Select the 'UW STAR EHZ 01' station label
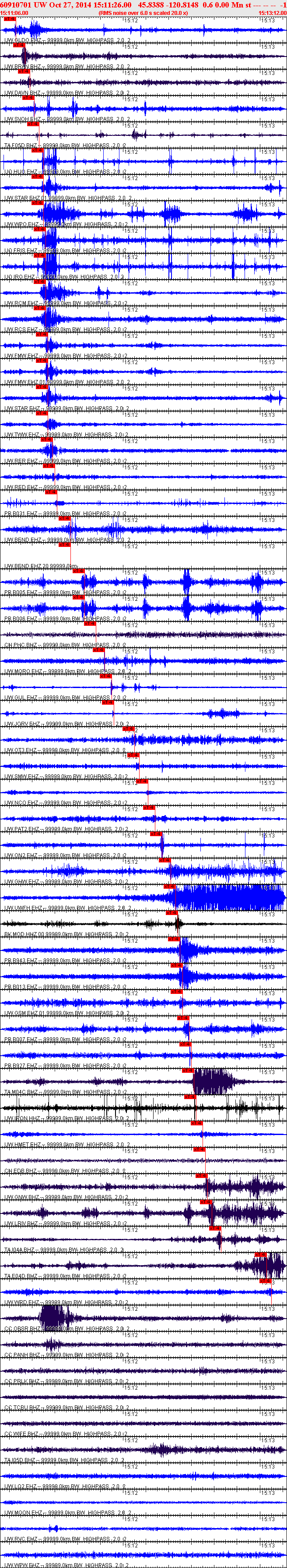Image resolution: width=287 pixels, height=1568 pixels. 26,198
